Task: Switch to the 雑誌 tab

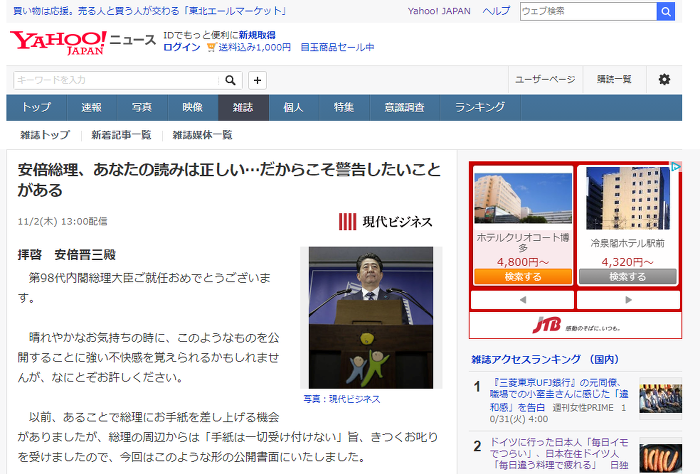Action: pos(243,107)
